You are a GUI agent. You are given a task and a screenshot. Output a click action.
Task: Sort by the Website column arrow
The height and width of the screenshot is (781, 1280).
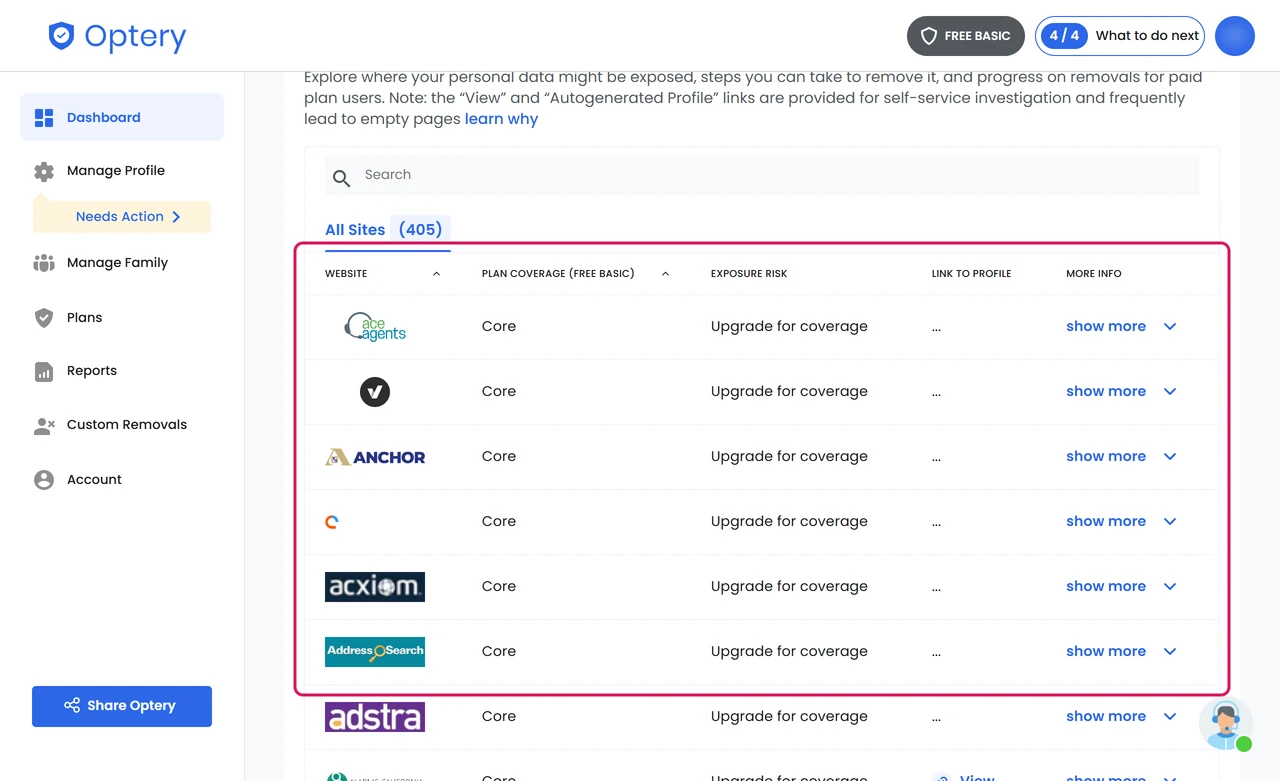pos(436,274)
